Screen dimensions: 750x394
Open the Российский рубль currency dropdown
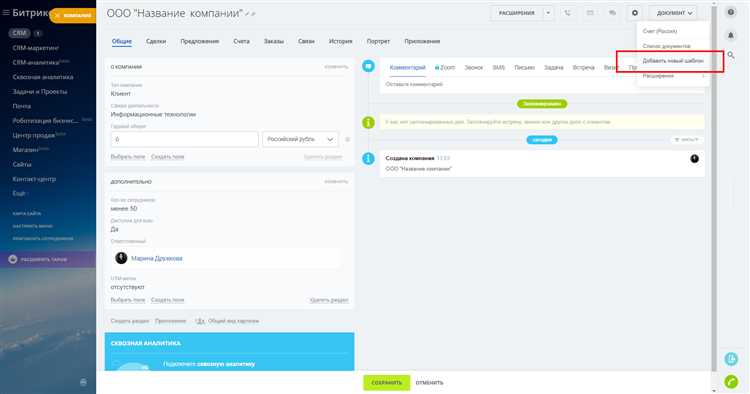click(x=300, y=139)
